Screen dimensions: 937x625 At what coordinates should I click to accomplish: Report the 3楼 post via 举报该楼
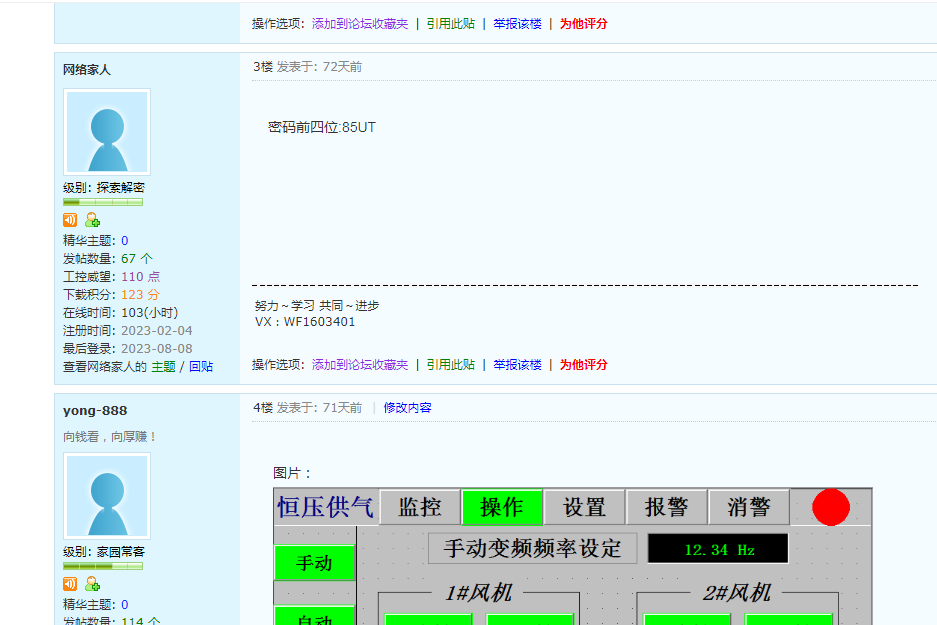(x=517, y=365)
